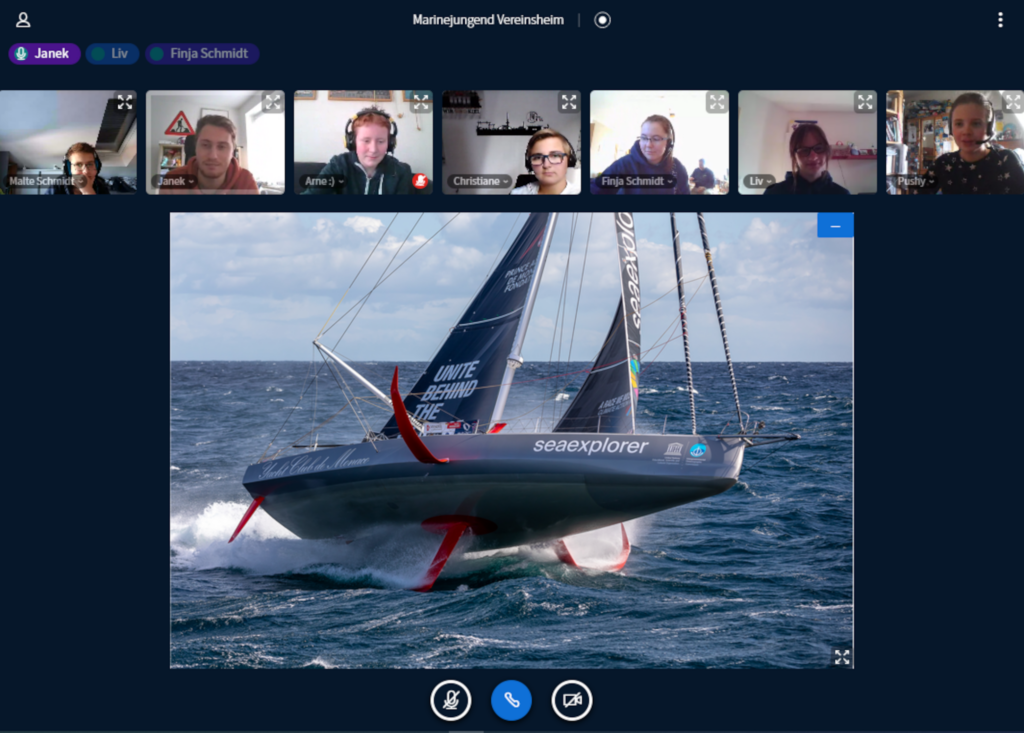The width and height of the screenshot is (1024, 733).
Task: Click Finja Schmidt's talking indicator pill
Action: click(202, 54)
